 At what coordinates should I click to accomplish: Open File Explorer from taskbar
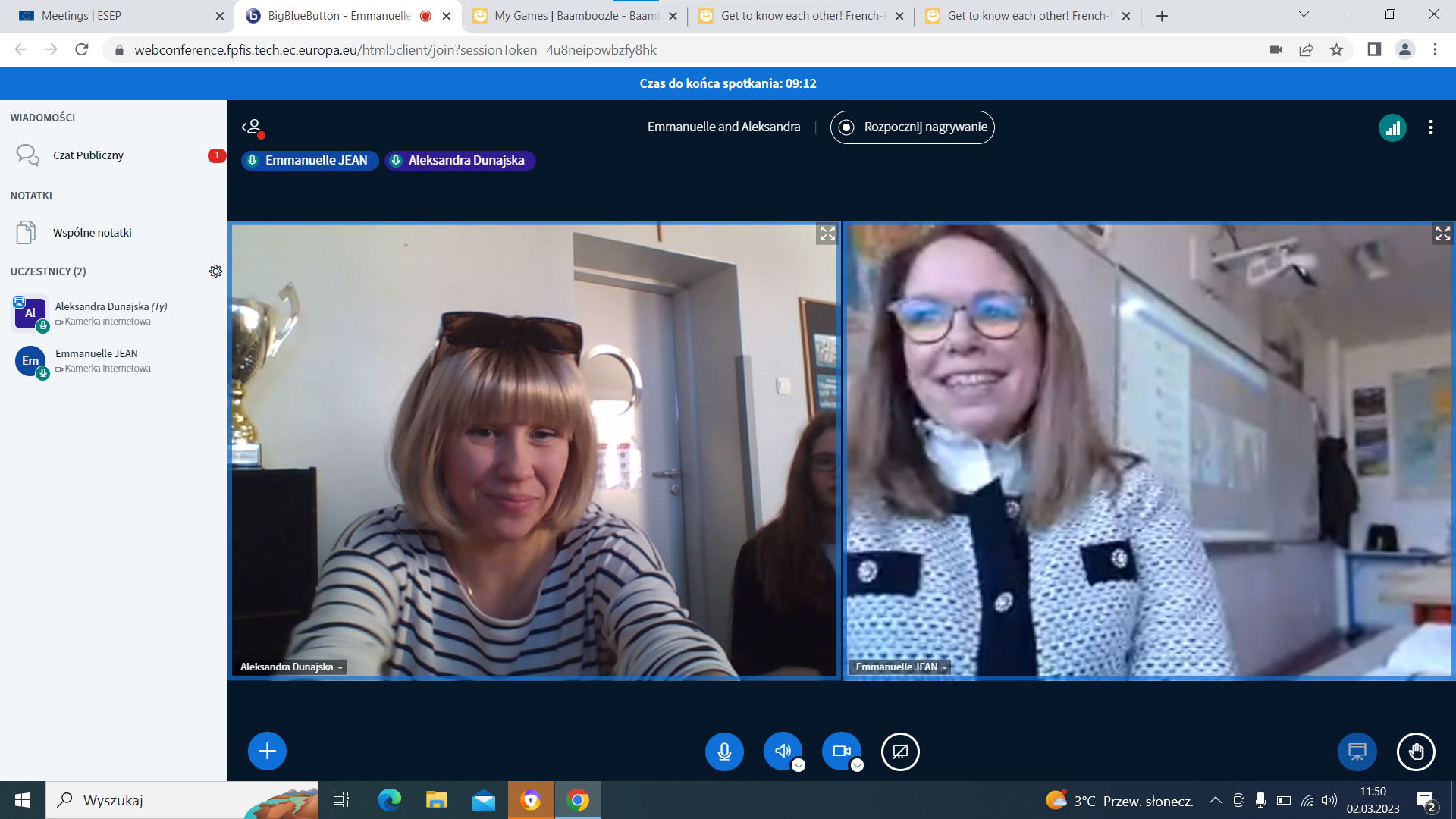[436, 800]
